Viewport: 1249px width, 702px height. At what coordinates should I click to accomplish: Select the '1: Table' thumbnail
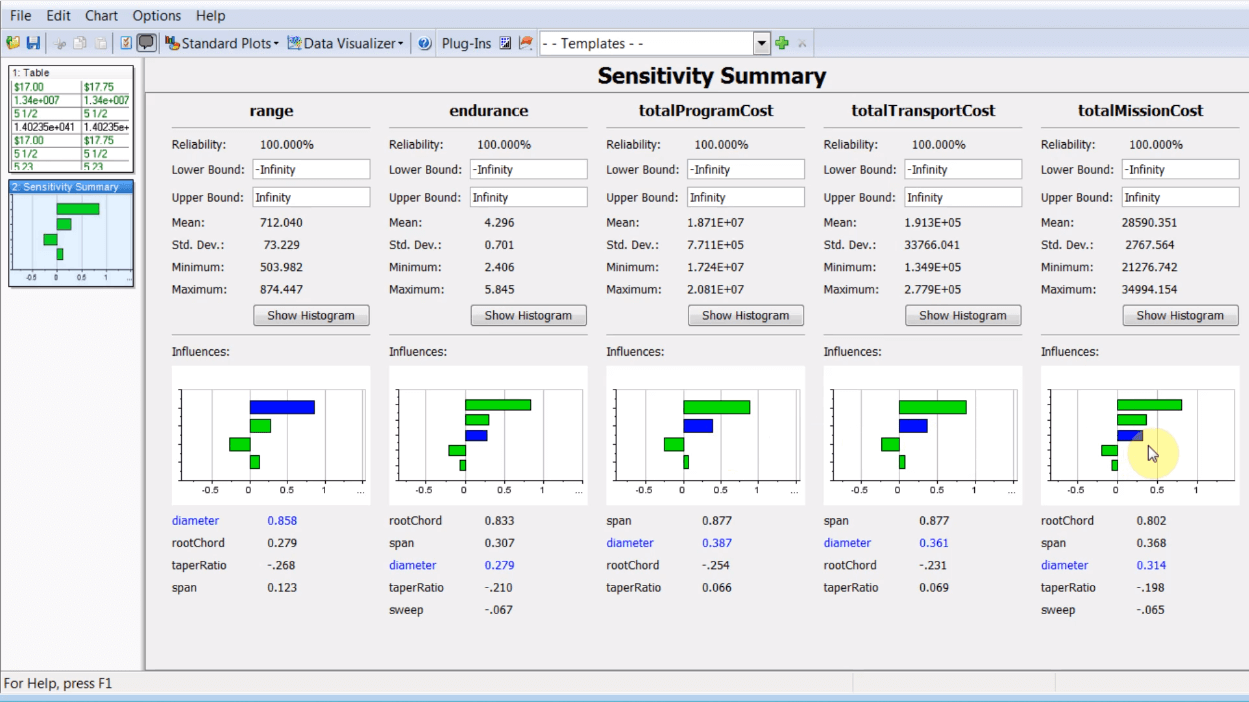[x=71, y=119]
